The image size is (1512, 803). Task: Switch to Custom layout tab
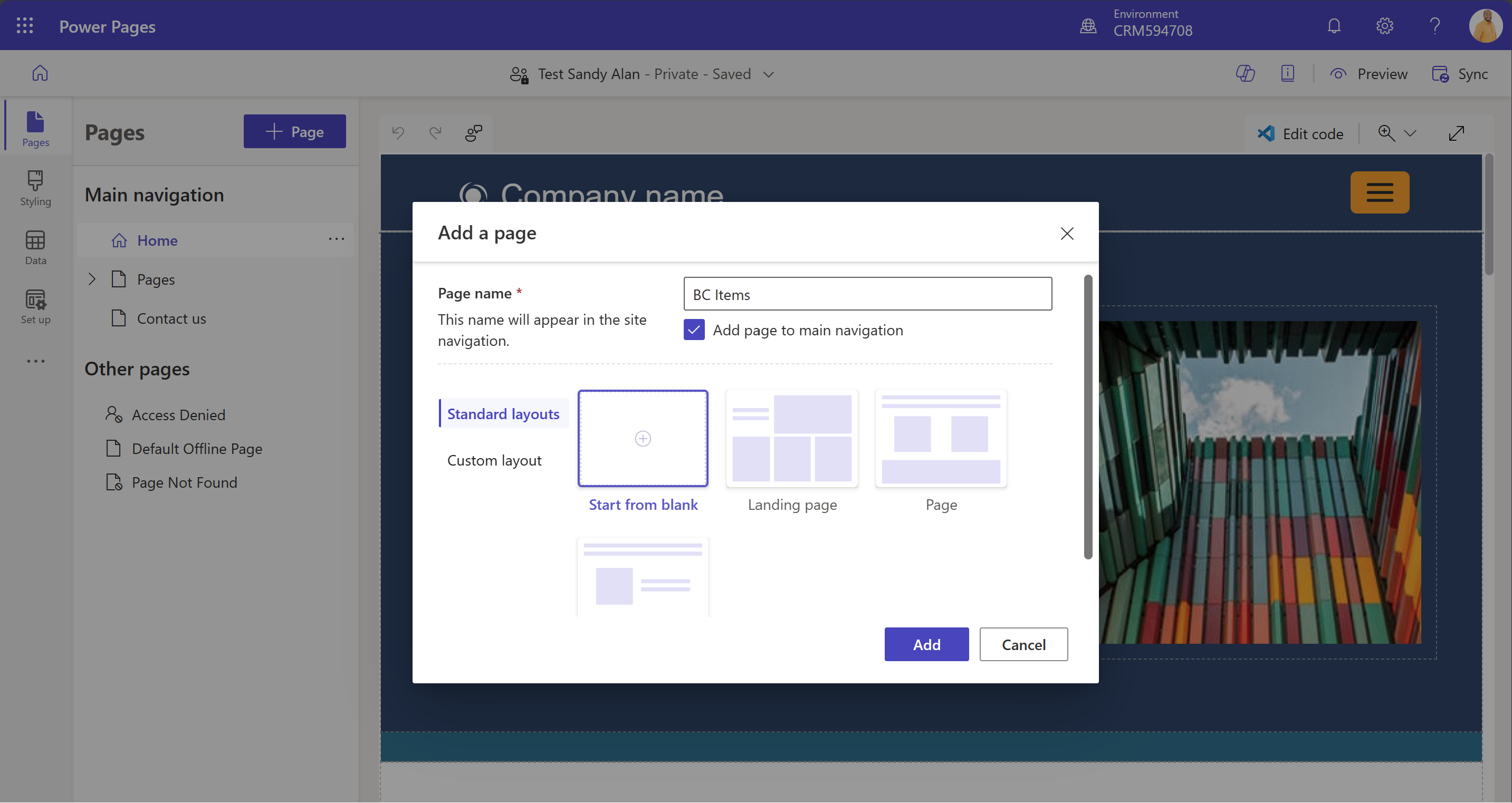[x=494, y=459]
